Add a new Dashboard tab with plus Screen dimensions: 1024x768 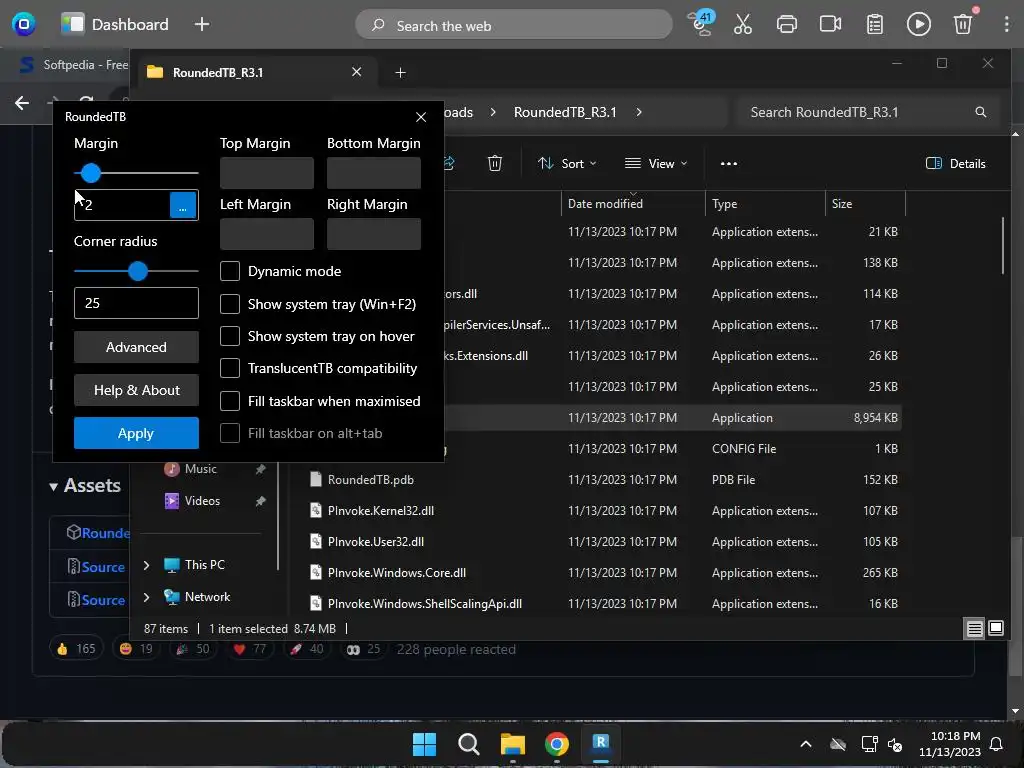pyautogui.click(x=202, y=25)
